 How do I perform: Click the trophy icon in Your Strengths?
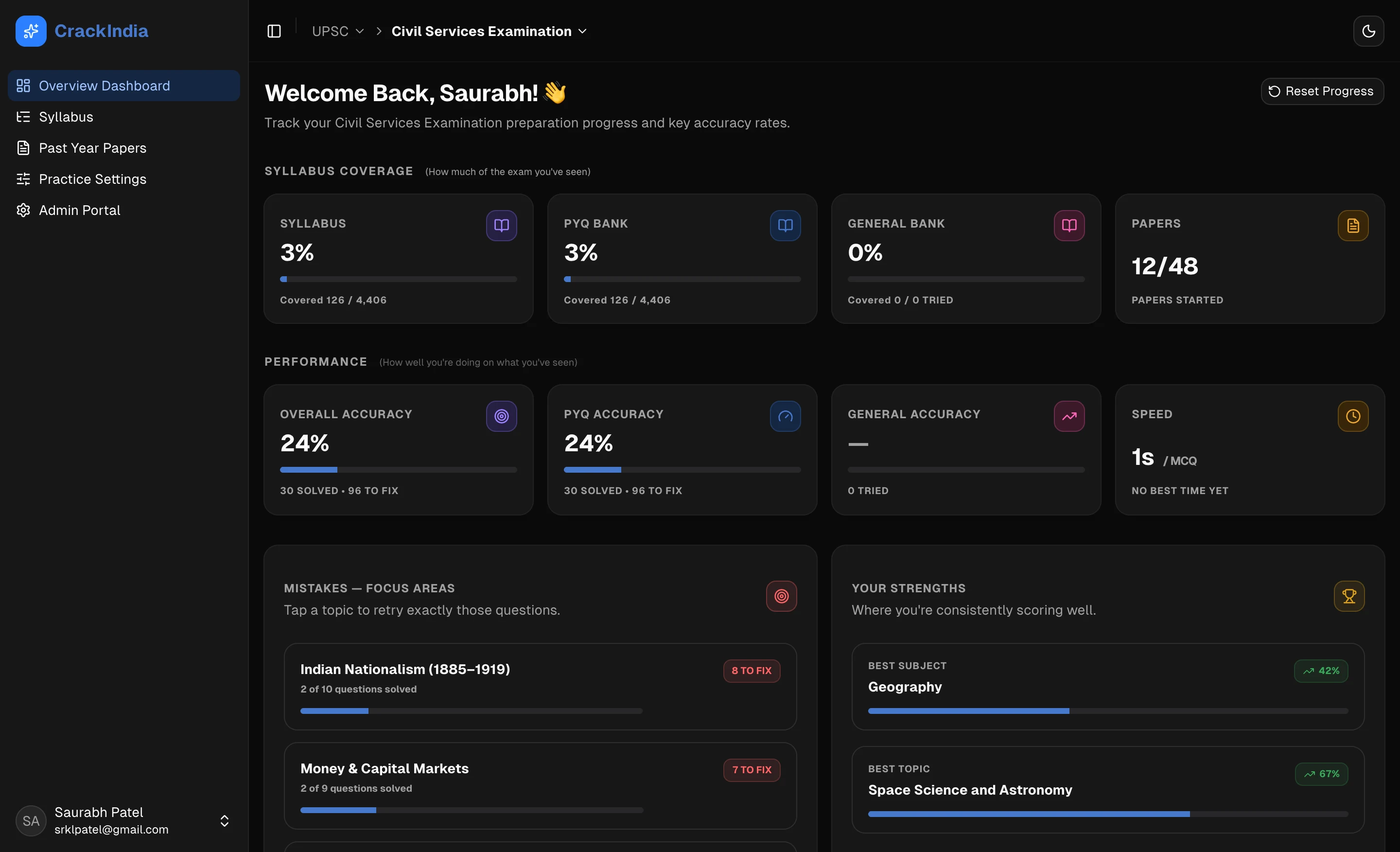1349,596
